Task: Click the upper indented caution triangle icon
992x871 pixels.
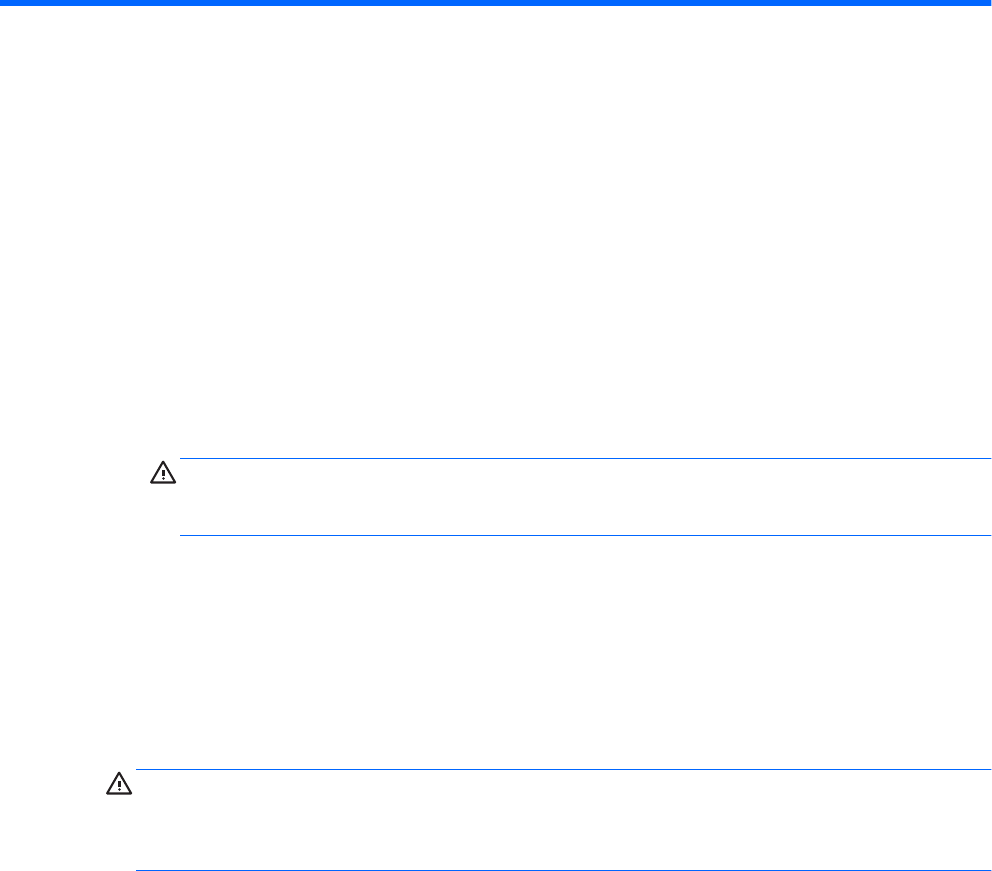Action: tap(162, 472)
